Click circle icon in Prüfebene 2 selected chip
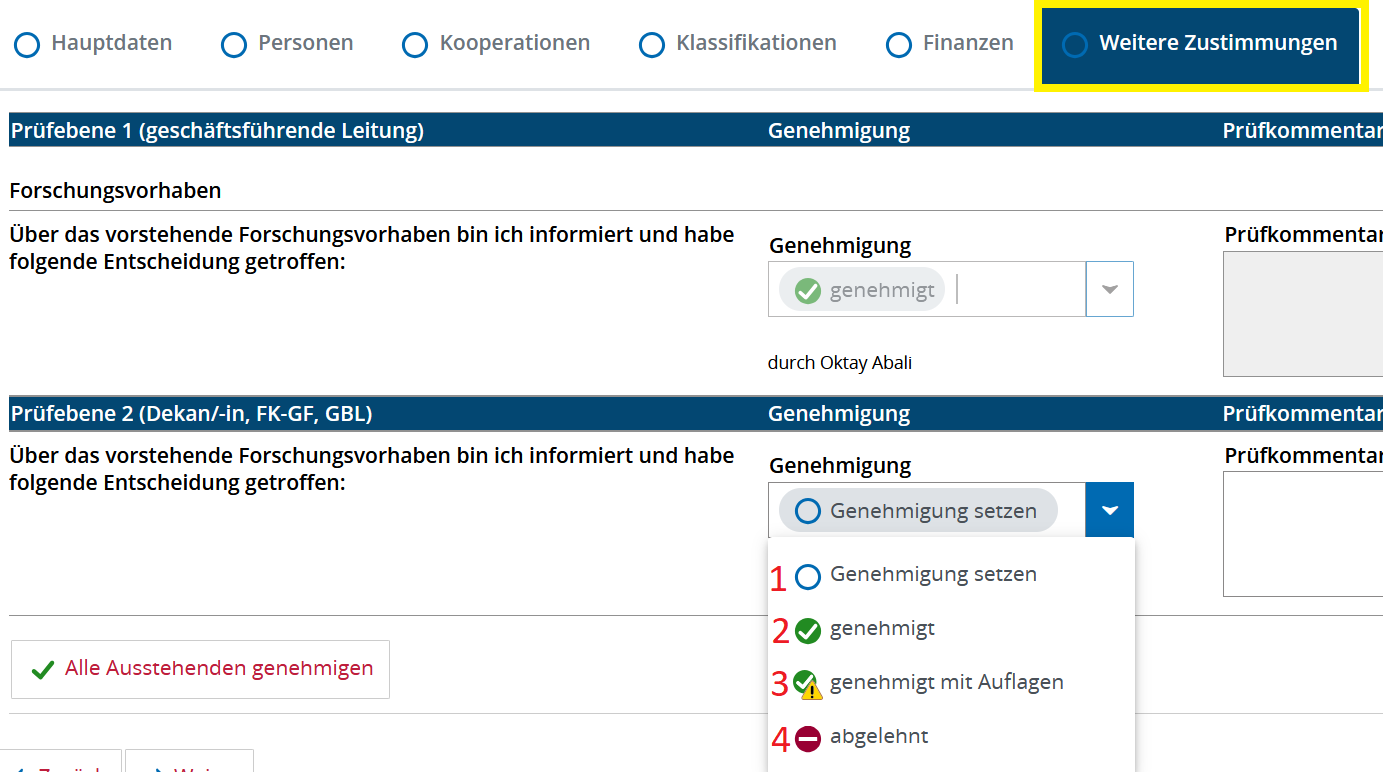The image size is (1383, 772). pyautogui.click(x=807, y=511)
